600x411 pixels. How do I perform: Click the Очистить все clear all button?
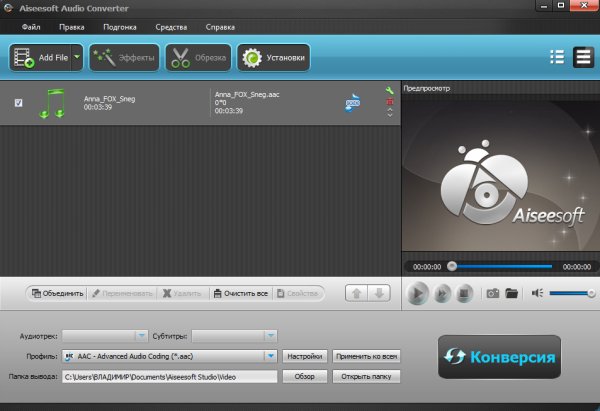241,294
